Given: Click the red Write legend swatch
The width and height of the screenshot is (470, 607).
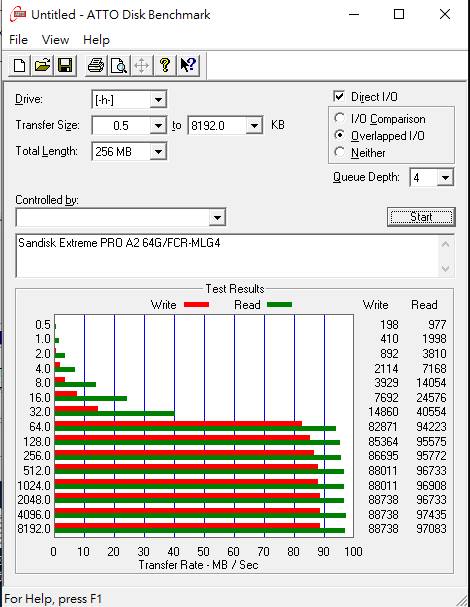Looking at the screenshot, I should (196, 305).
